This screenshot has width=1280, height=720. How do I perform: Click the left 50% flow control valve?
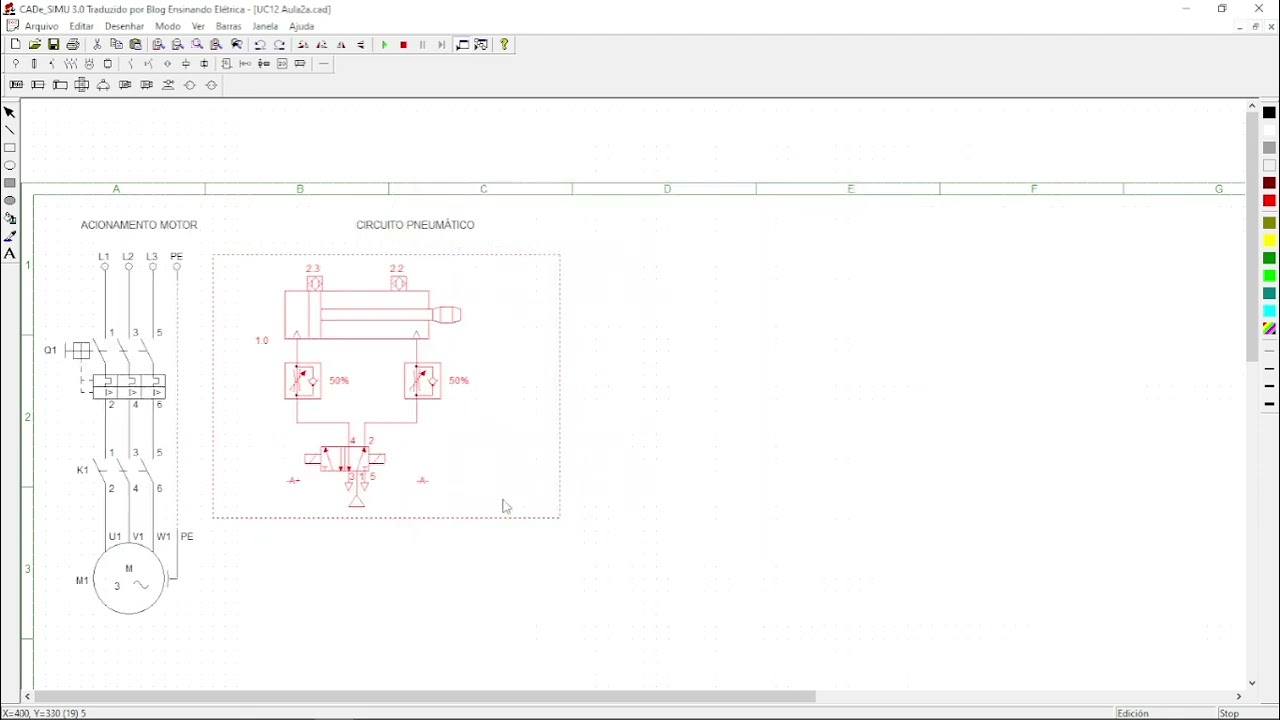[x=303, y=381]
